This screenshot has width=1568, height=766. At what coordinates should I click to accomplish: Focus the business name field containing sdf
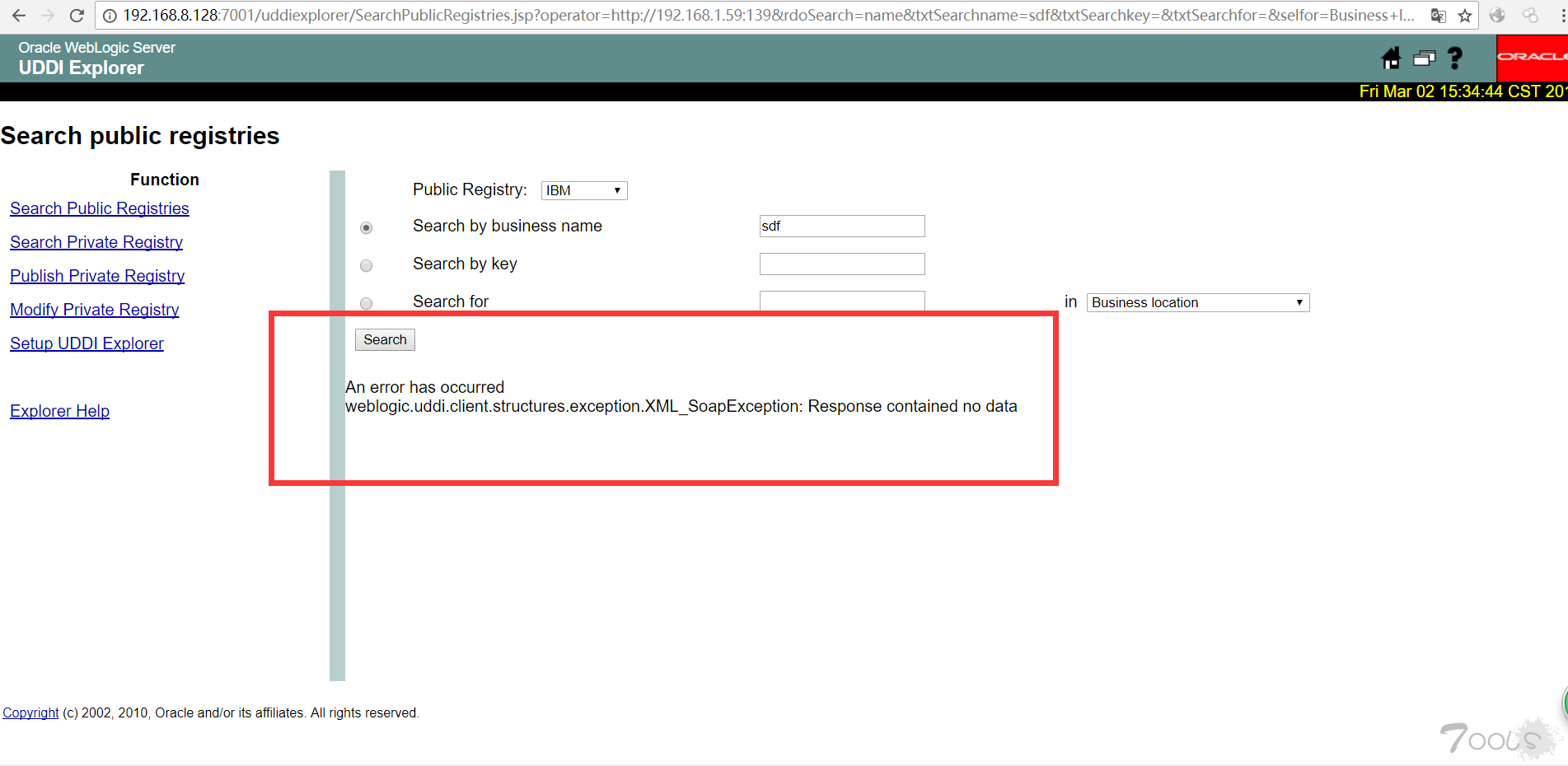(842, 226)
